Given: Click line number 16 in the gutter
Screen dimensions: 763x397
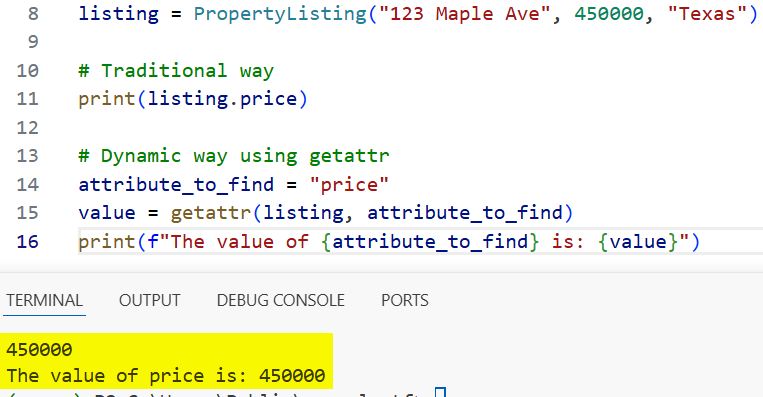Looking at the screenshot, I should (28, 242).
